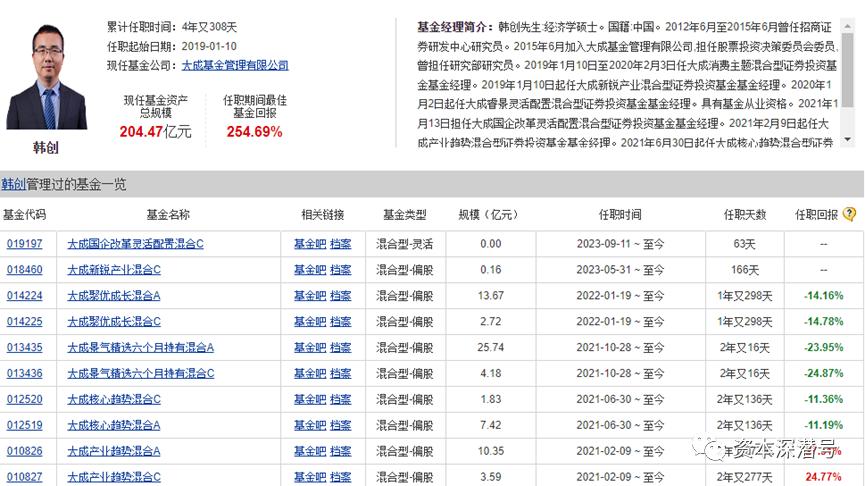Open 基金吧 for fund 013435

(x=309, y=348)
